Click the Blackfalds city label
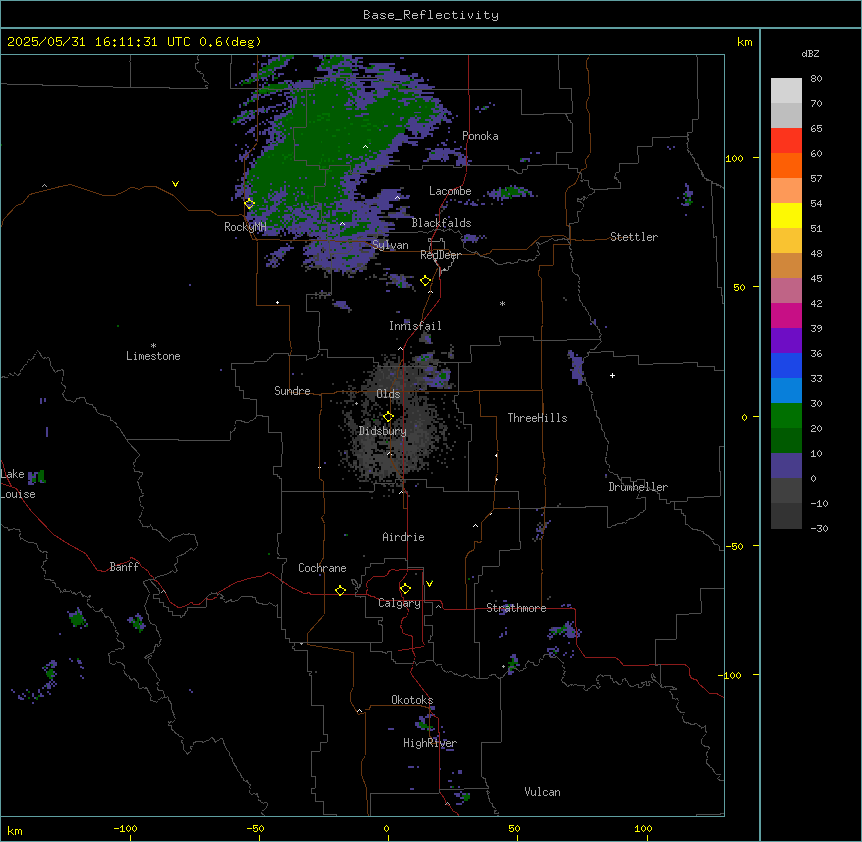Screen dimensions: 862x842 click(441, 223)
